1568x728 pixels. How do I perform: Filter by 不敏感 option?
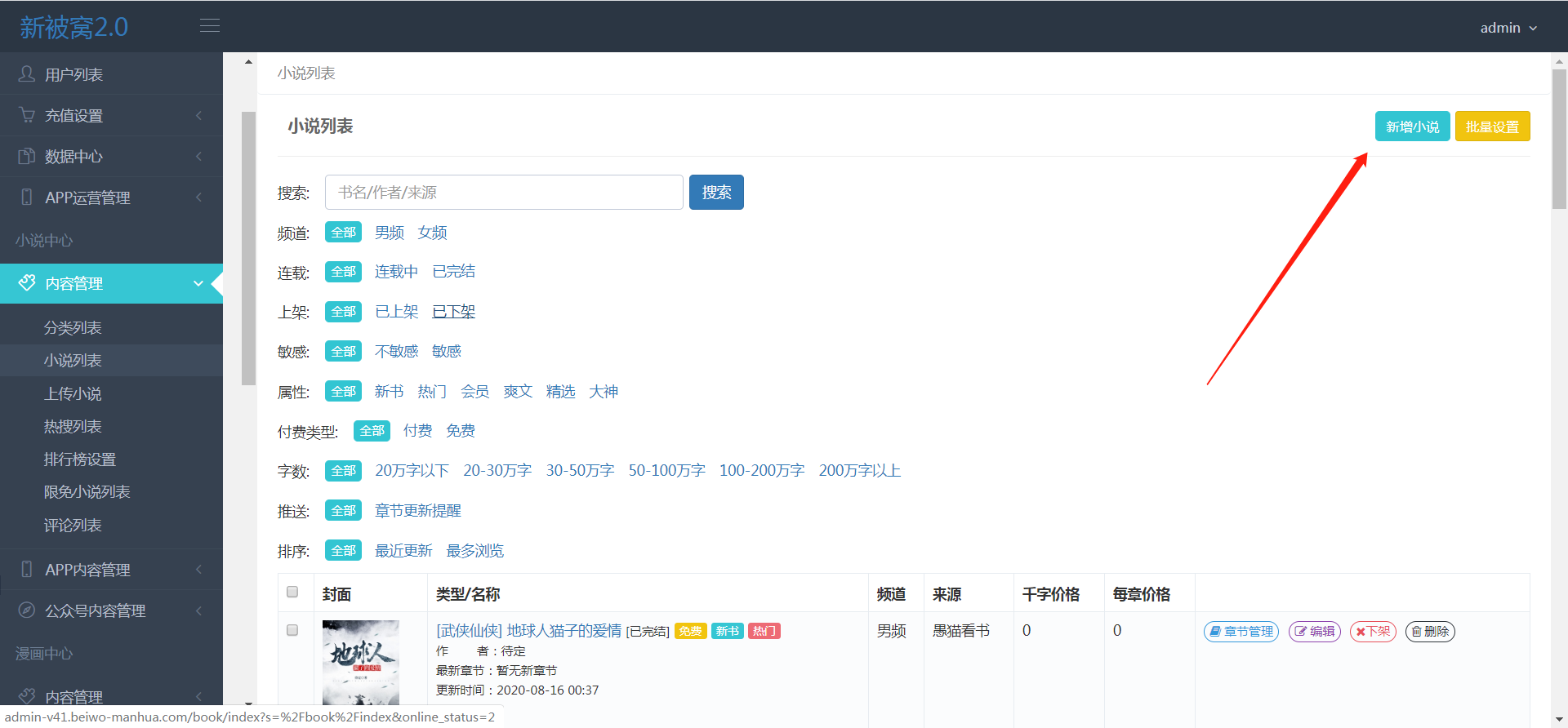pos(396,351)
